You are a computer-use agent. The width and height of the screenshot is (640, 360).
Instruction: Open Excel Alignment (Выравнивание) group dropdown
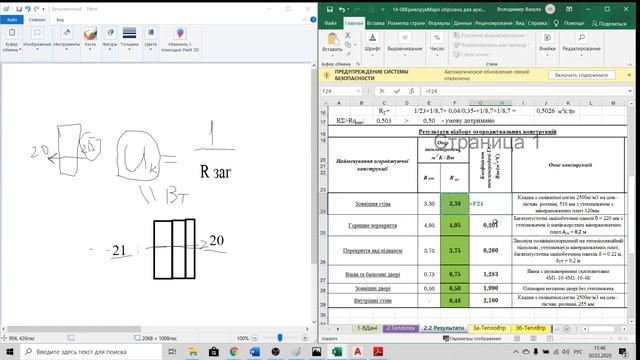click(404, 45)
